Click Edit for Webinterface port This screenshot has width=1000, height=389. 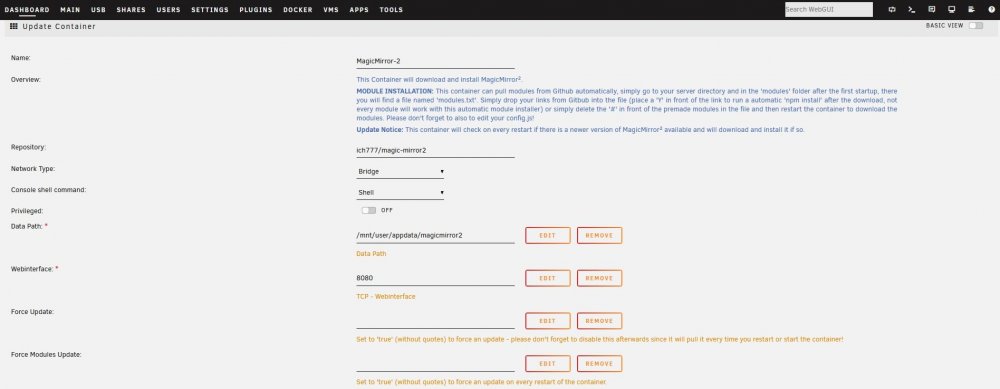click(x=548, y=278)
